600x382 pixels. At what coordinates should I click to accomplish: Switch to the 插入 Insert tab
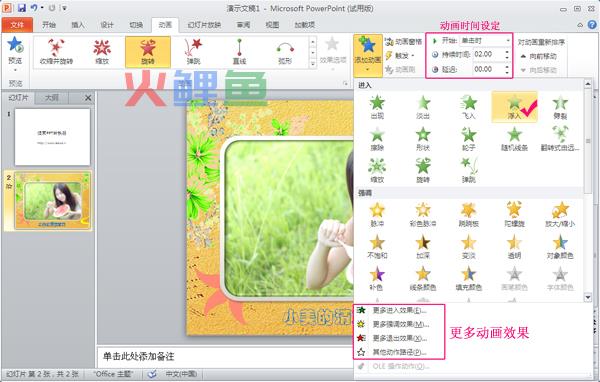point(78,25)
